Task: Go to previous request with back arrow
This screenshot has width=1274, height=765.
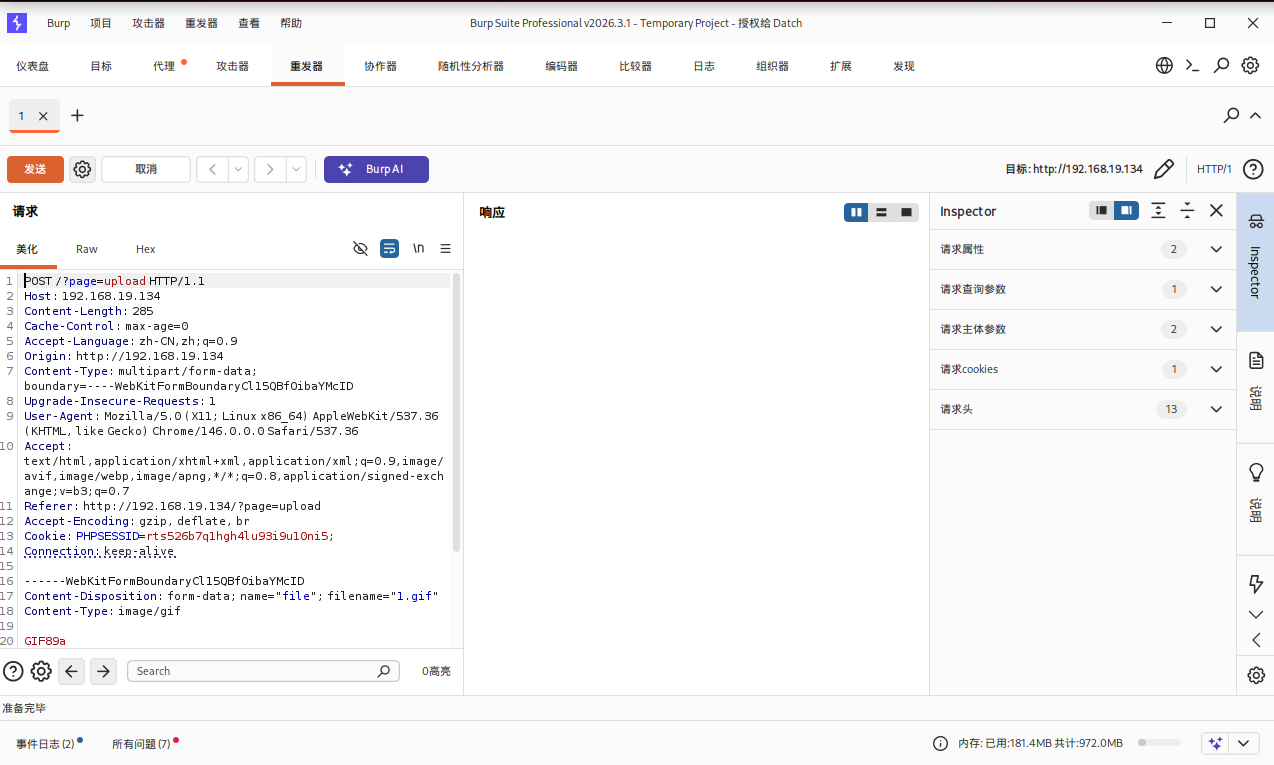Action: point(212,169)
